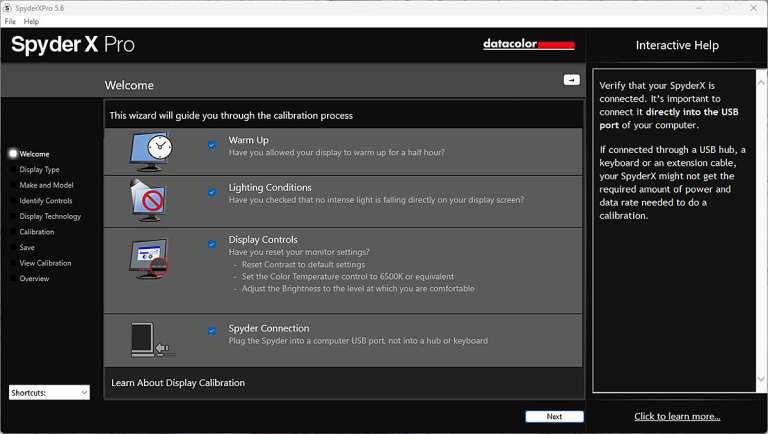Viewport: 768px width, 434px height.
Task: Click the SpyderXPro app icon in title bar
Action: (8, 8)
